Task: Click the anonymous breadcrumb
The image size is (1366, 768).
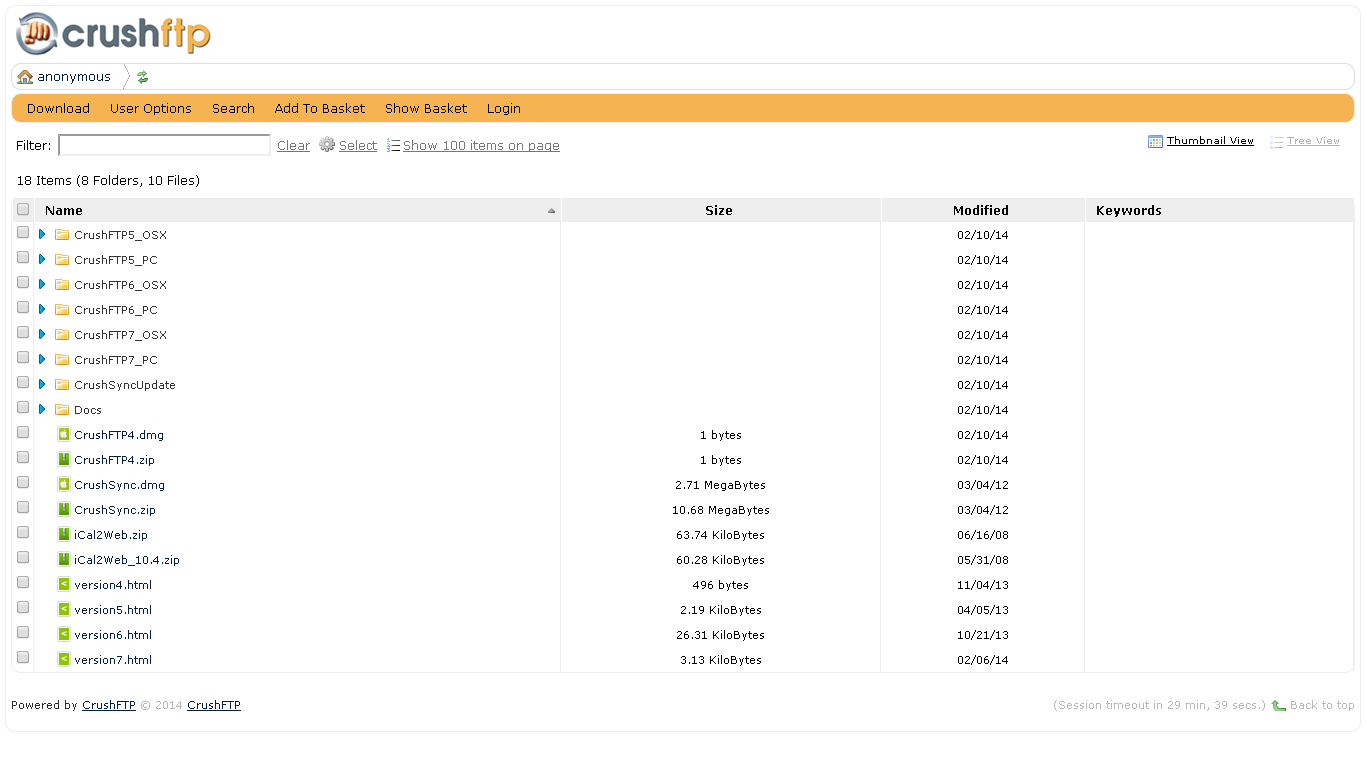Action: tap(74, 77)
